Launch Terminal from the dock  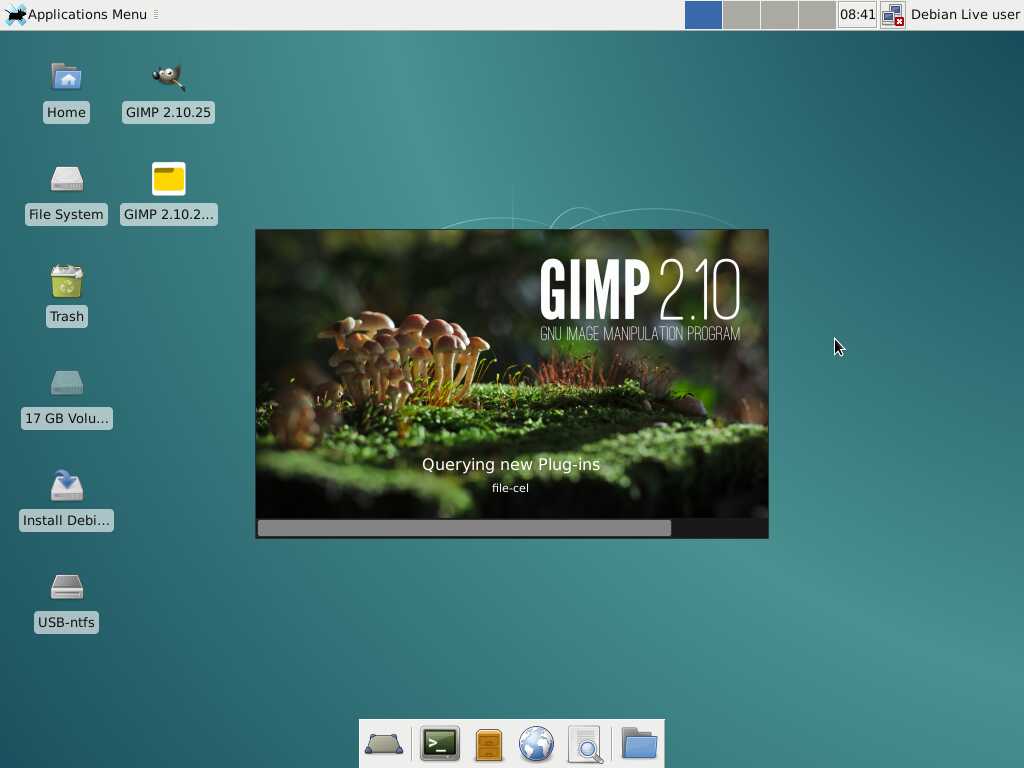tap(440, 744)
